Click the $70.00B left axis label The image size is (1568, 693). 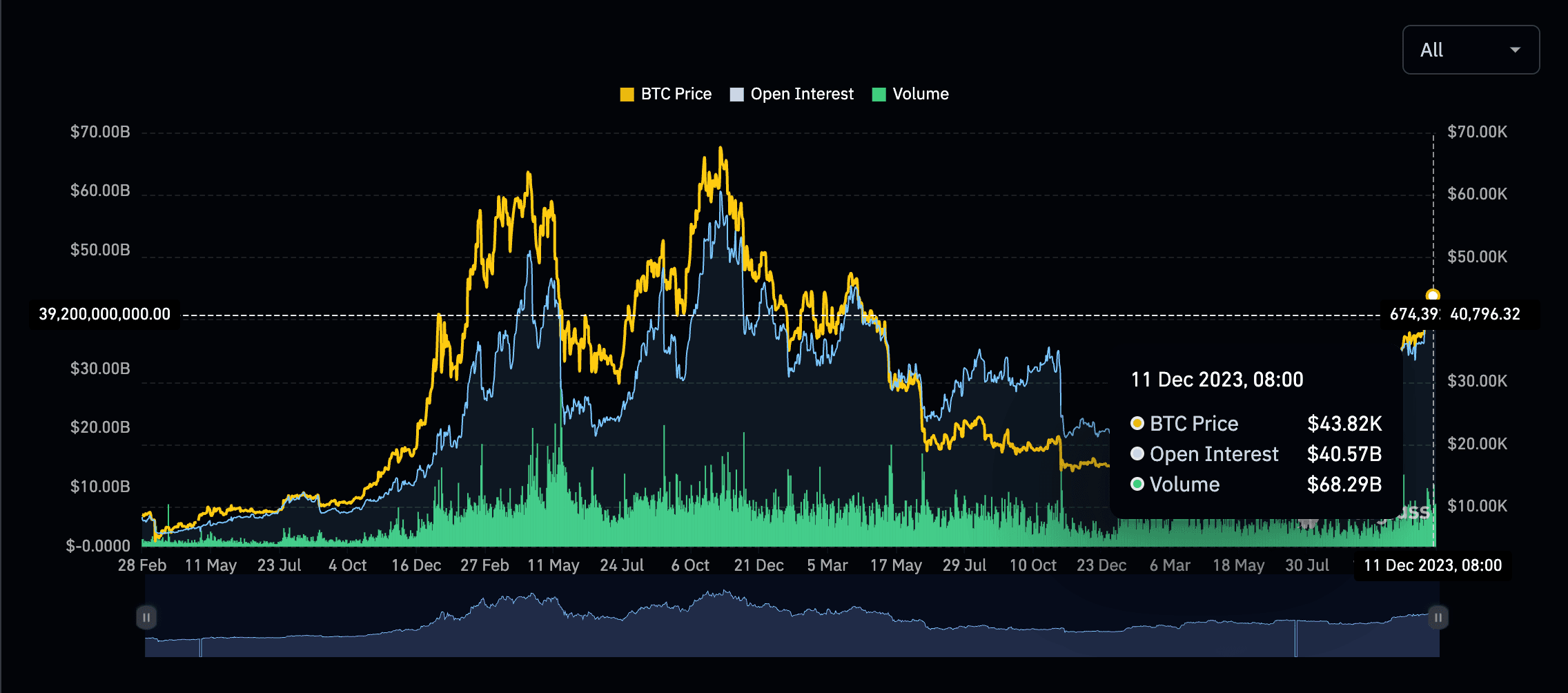[100, 132]
